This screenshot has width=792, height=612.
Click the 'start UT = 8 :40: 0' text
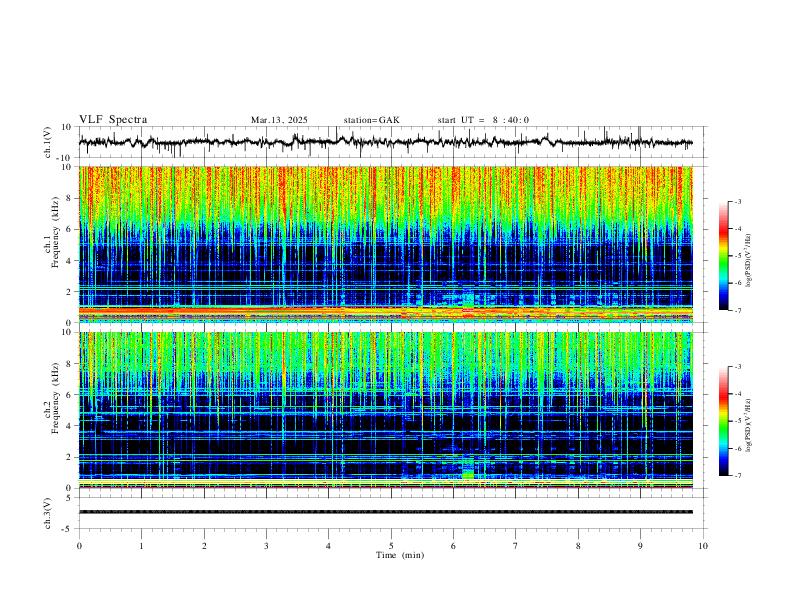(x=483, y=120)
